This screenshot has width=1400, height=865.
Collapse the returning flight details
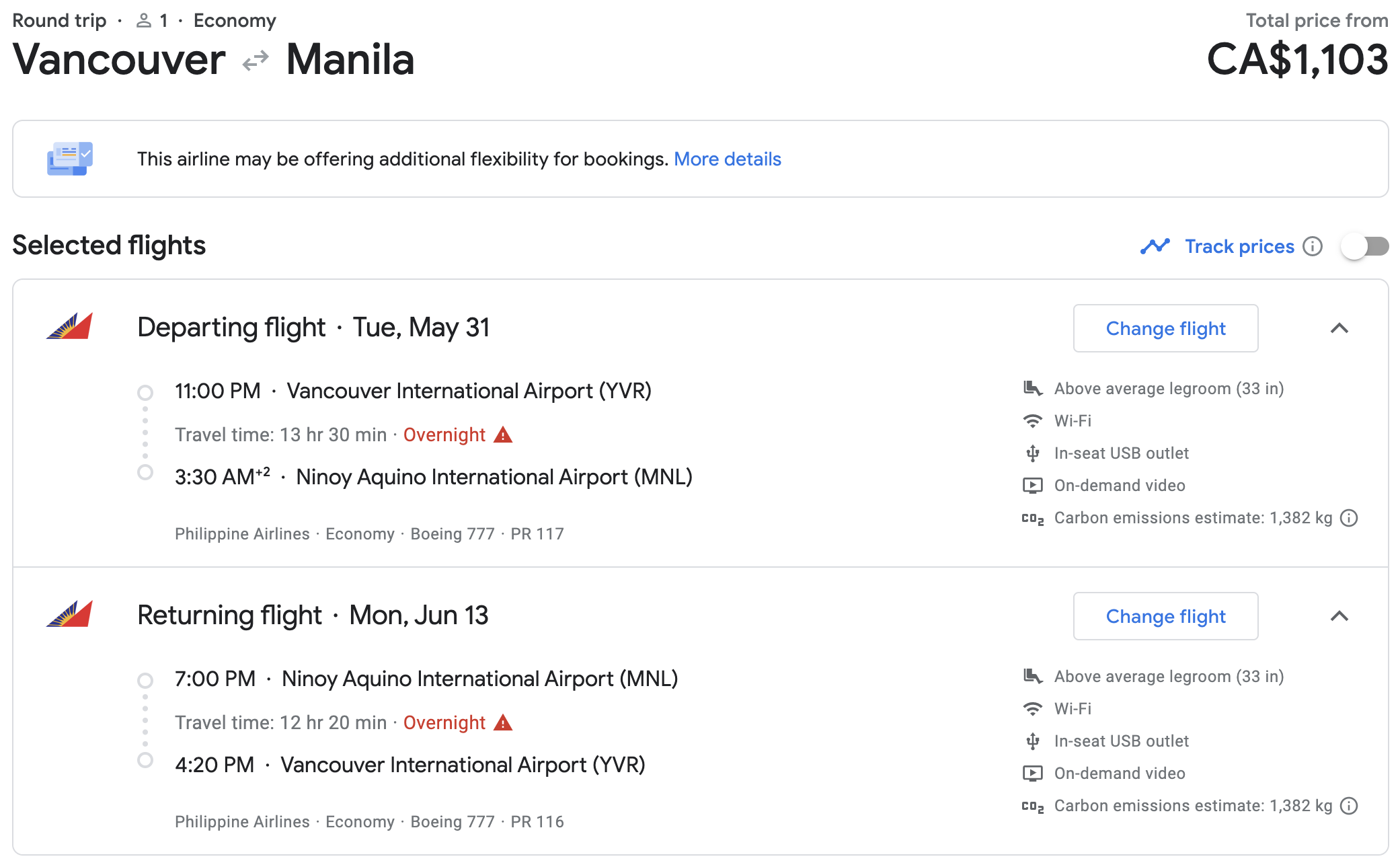(x=1339, y=616)
